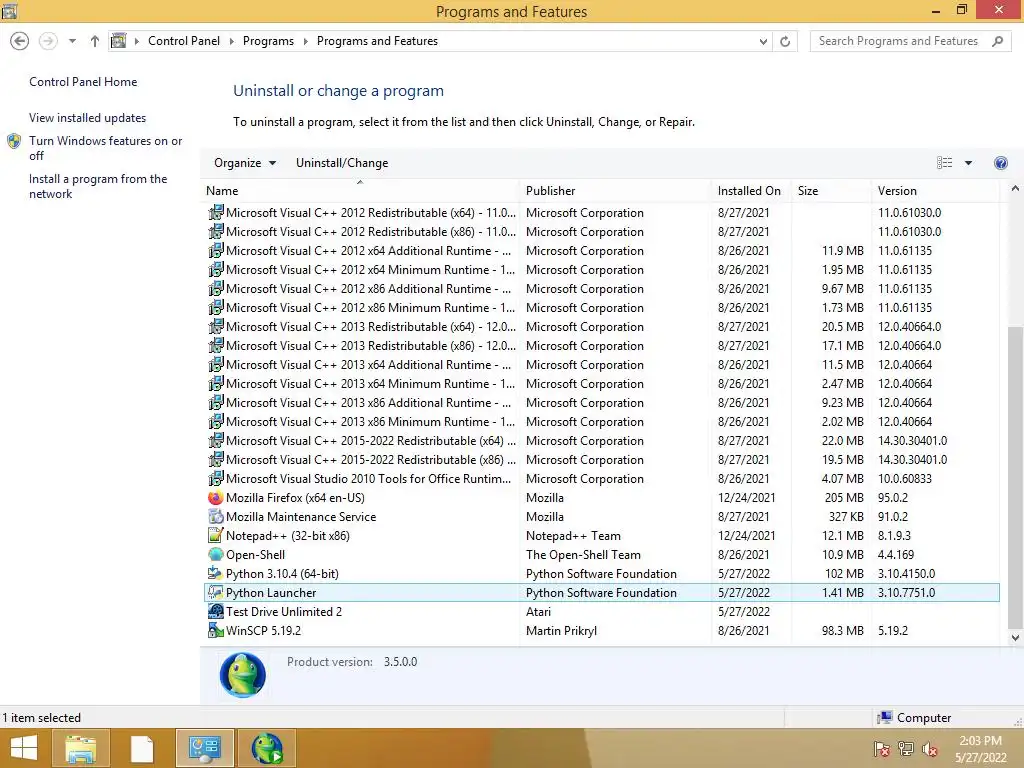This screenshot has height=768, width=1024.
Task: Open recent locations dropdown arrow
Action: click(72, 41)
